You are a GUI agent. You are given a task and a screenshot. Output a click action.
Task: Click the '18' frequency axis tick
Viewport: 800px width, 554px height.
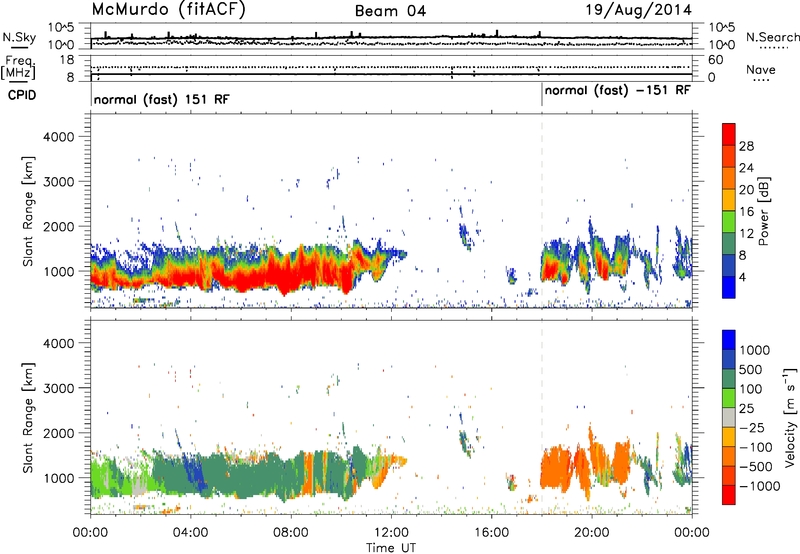click(x=67, y=60)
